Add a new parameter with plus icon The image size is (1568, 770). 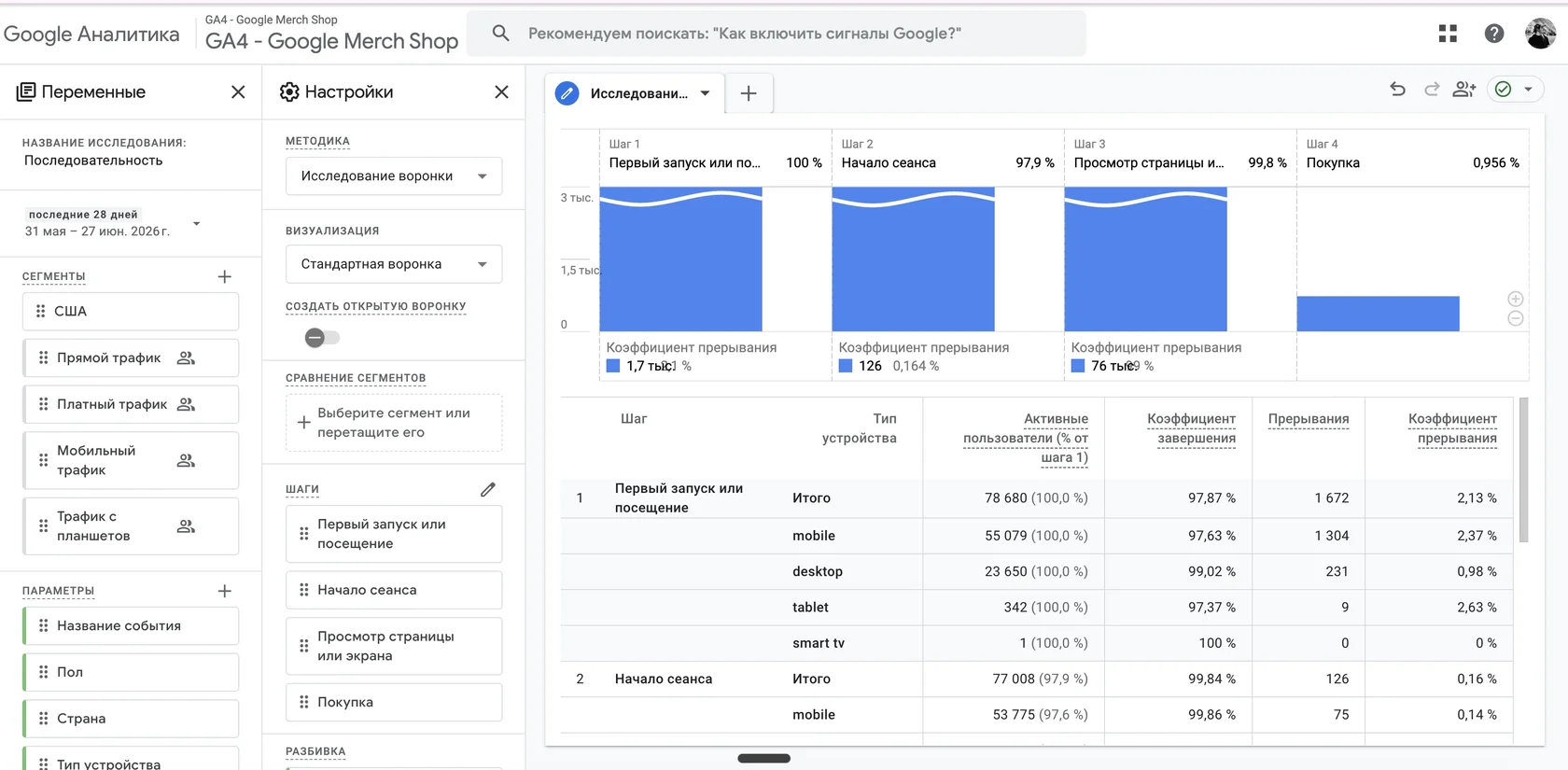(x=224, y=591)
